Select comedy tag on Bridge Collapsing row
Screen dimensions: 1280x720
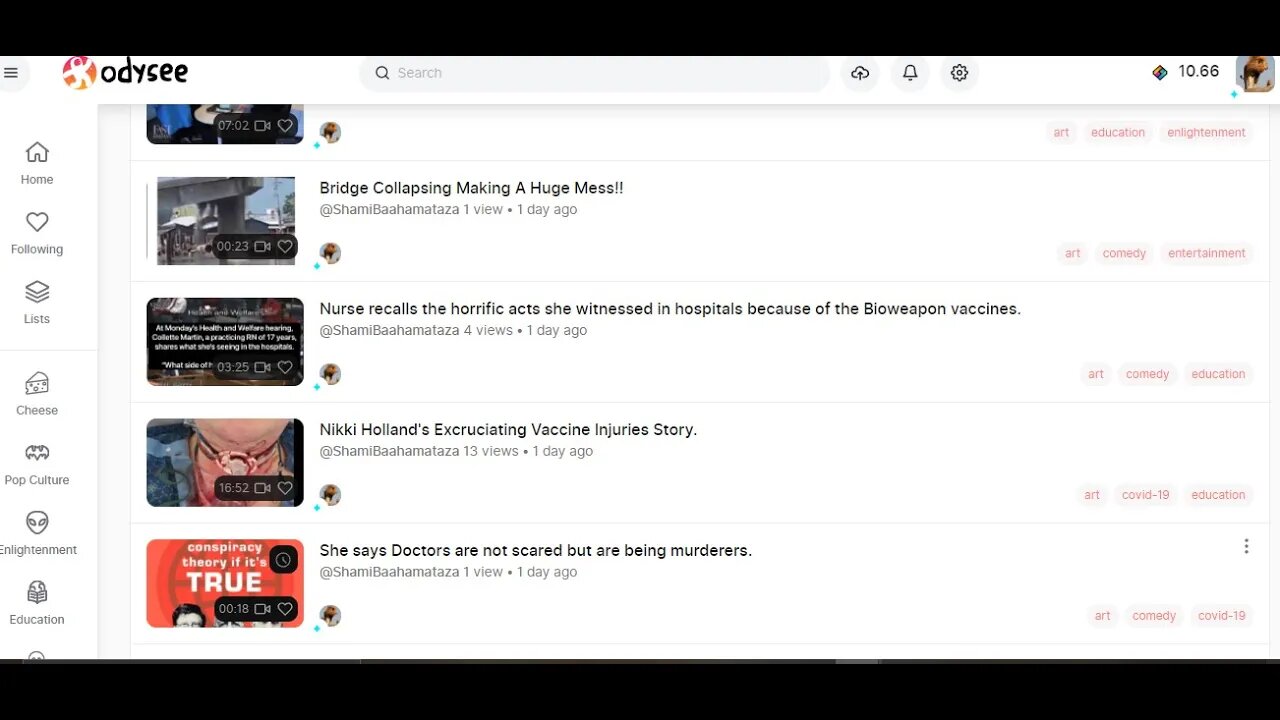tap(1124, 253)
